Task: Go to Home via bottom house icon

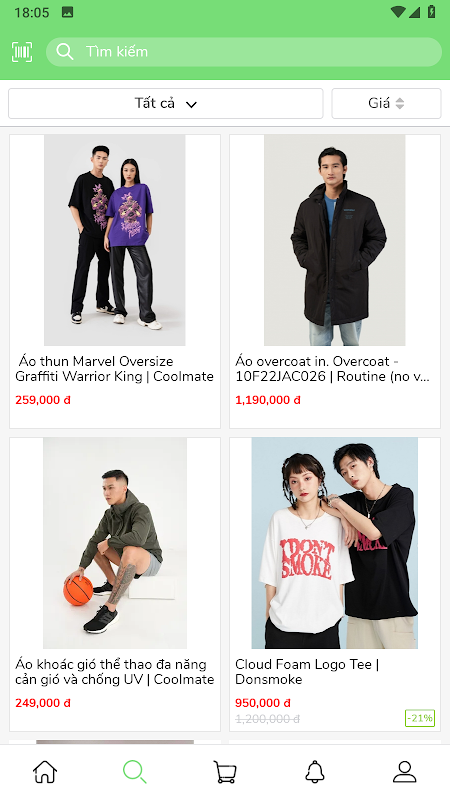Action: 45,771
